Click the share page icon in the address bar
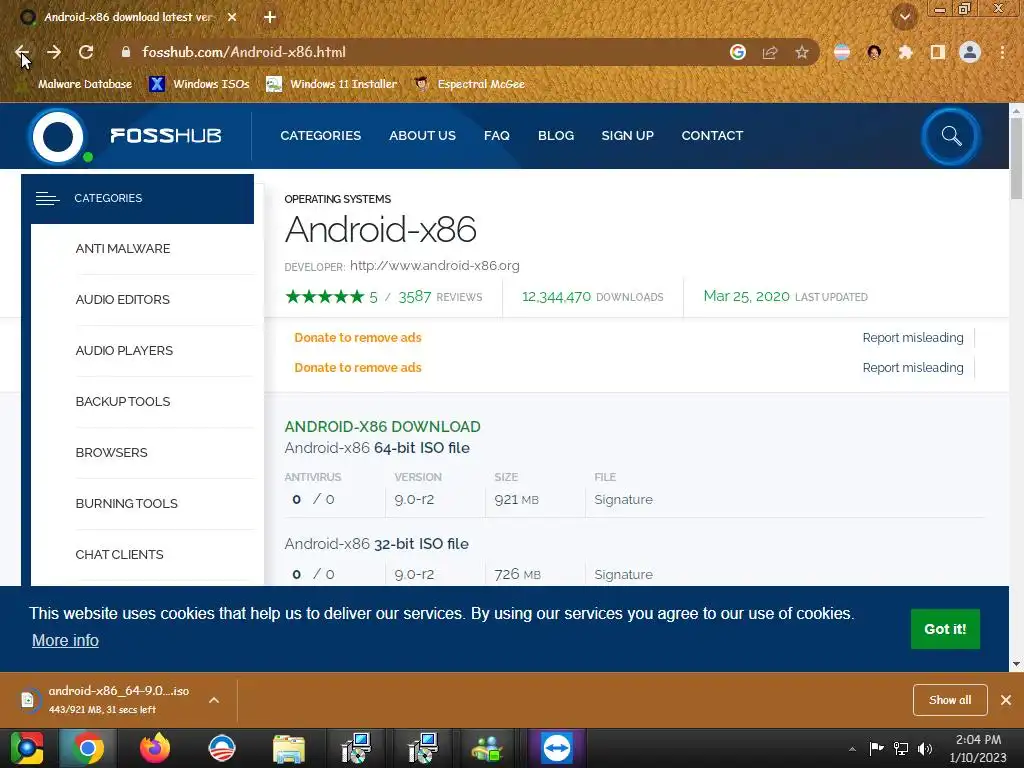 770,52
